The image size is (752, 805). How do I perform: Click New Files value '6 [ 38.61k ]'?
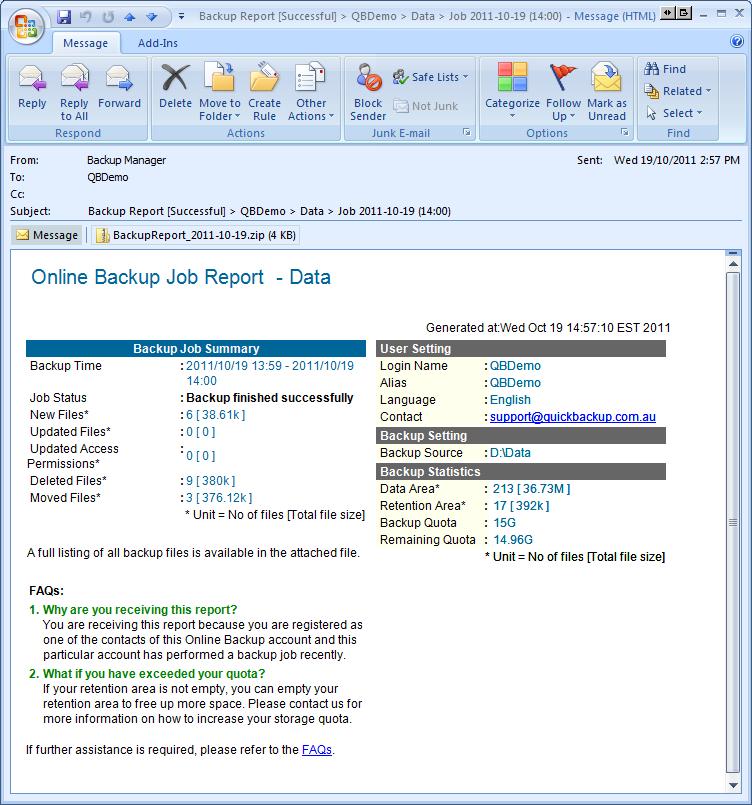point(216,415)
